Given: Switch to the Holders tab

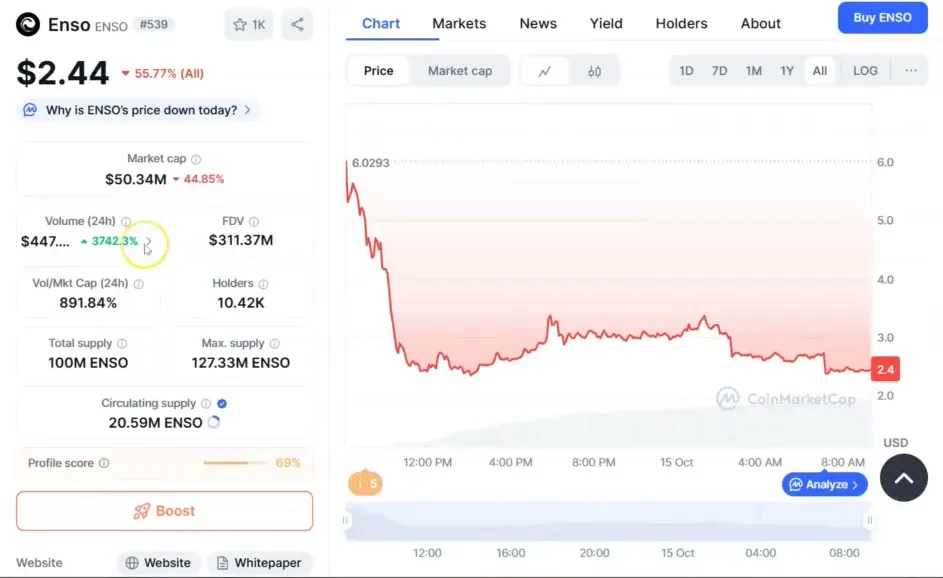Looking at the screenshot, I should tap(681, 23).
